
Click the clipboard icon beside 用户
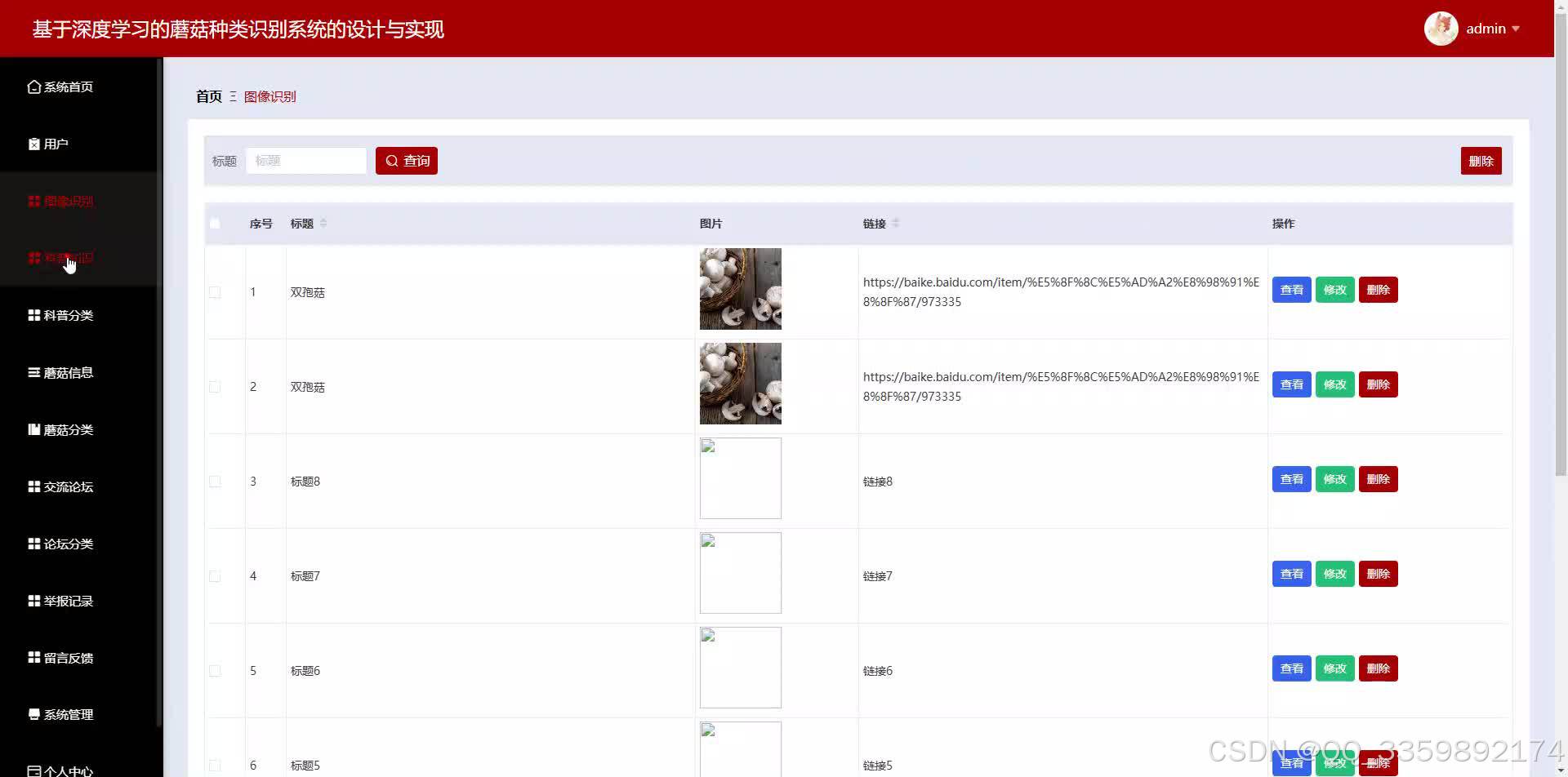[x=34, y=144]
